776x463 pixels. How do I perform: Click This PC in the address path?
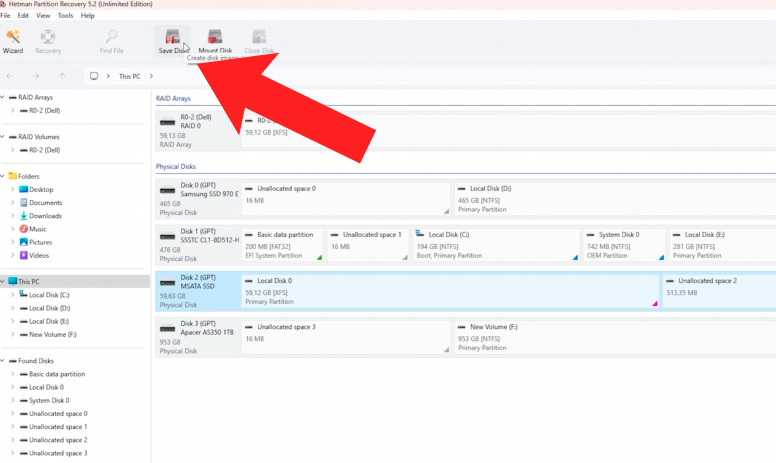coord(129,76)
